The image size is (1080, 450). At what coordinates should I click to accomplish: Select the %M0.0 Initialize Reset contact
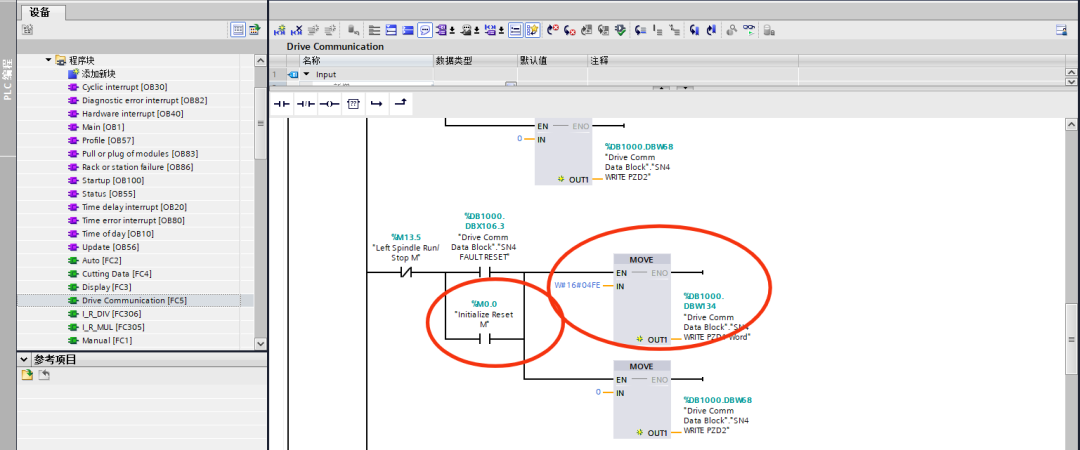(484, 339)
